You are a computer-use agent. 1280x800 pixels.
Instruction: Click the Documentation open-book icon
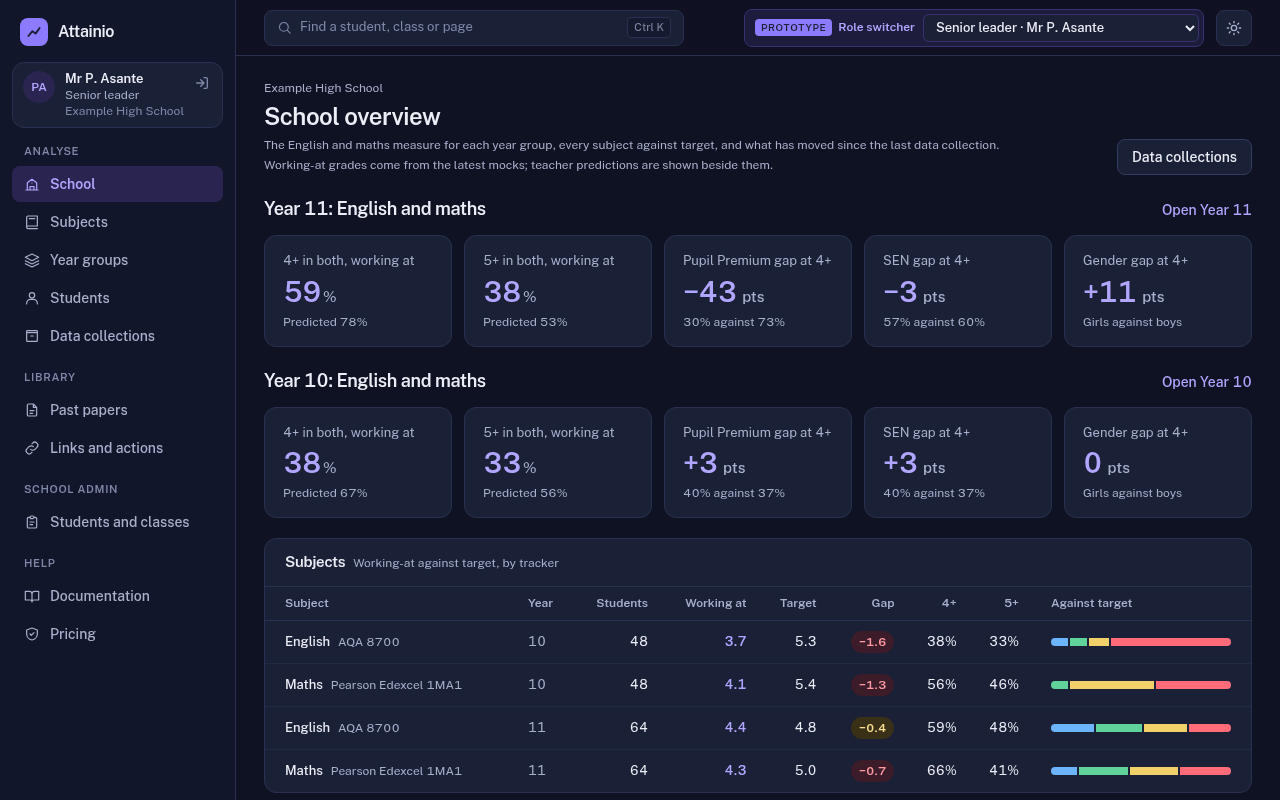tap(32, 596)
